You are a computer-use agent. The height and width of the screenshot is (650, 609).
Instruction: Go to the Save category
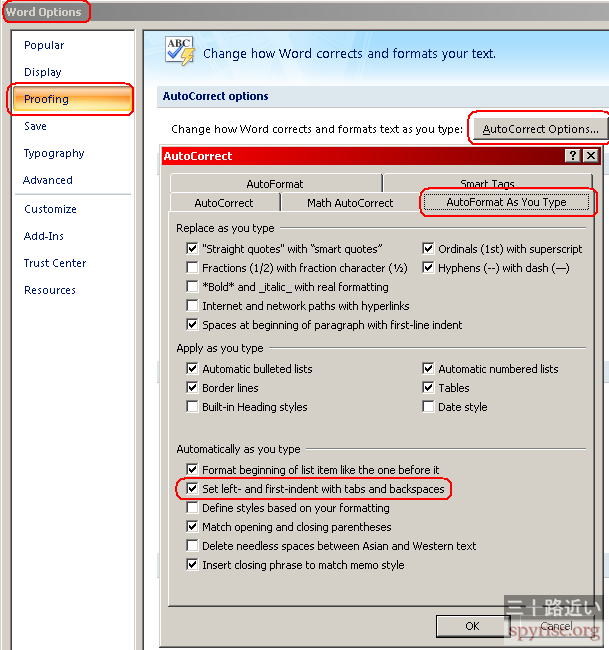coord(35,126)
